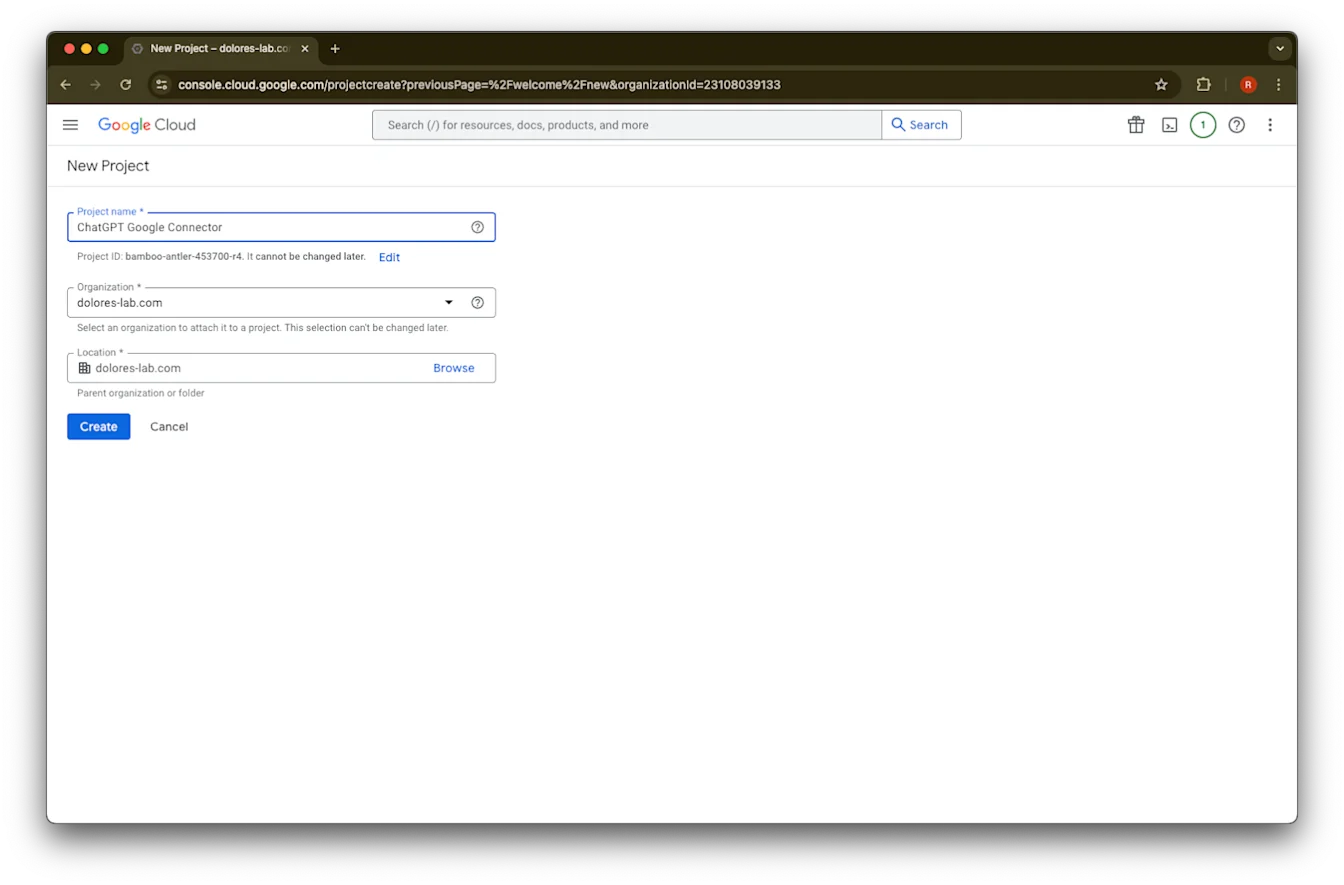Click the Location field showing dolores-lab.com
Viewport: 1344px width, 885px height.
coord(281,368)
